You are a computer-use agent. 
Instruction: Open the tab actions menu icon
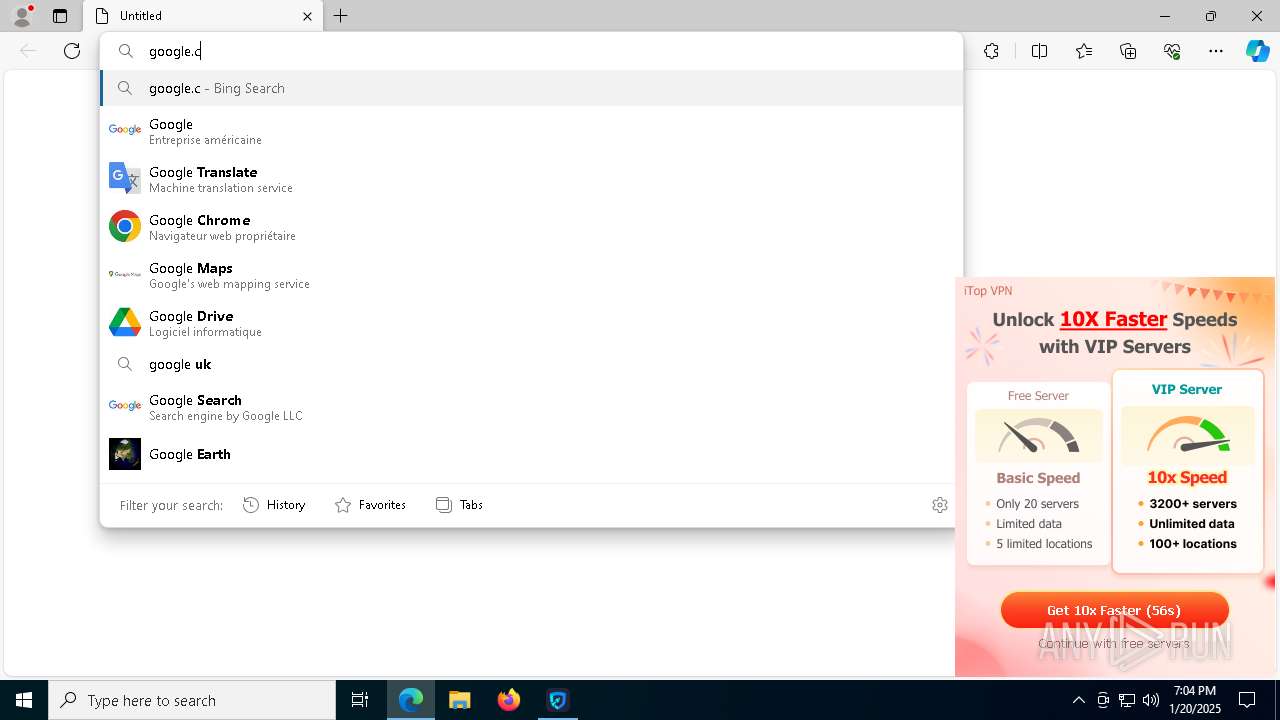(x=60, y=16)
